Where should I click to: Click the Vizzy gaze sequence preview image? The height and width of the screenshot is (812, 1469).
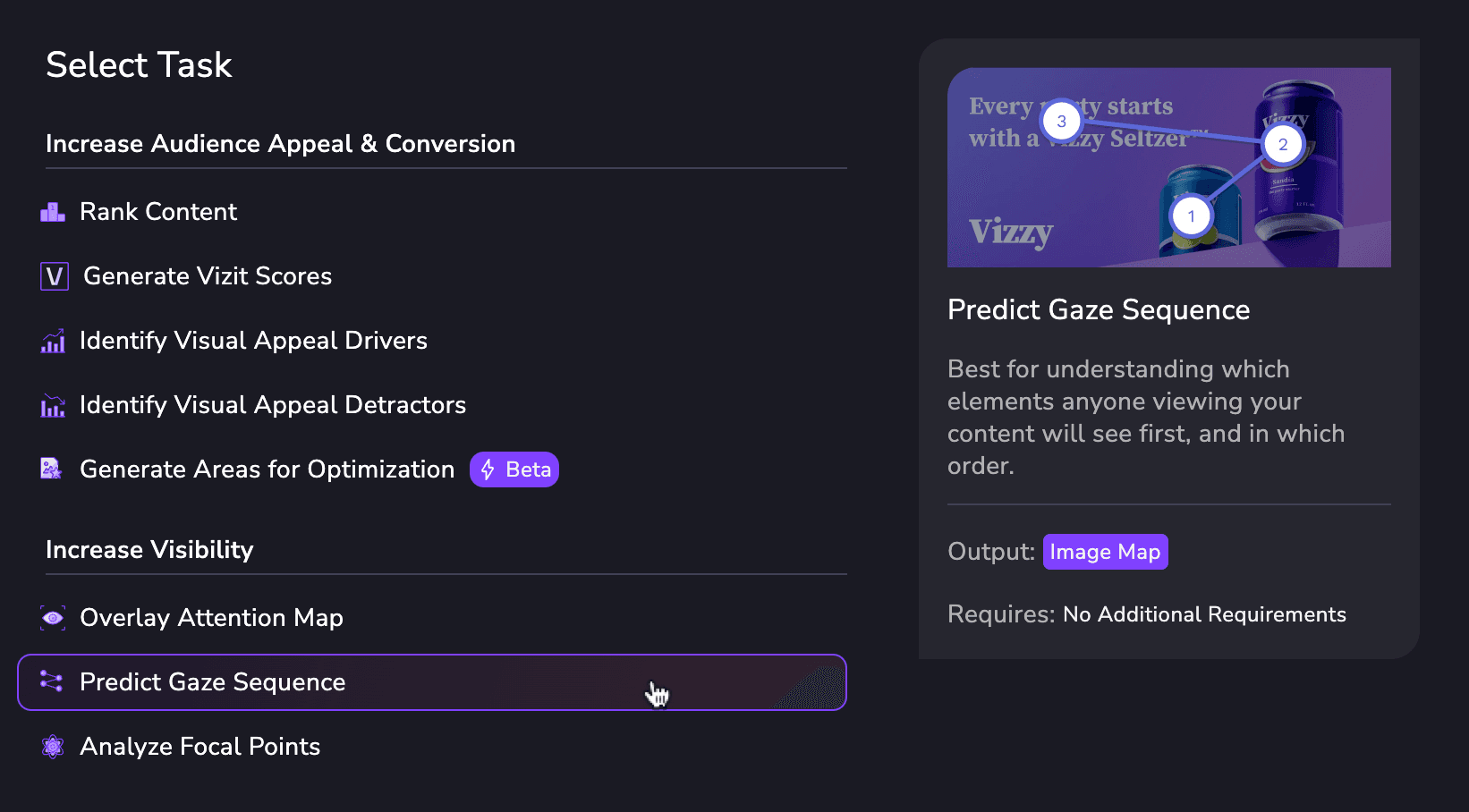[1169, 167]
